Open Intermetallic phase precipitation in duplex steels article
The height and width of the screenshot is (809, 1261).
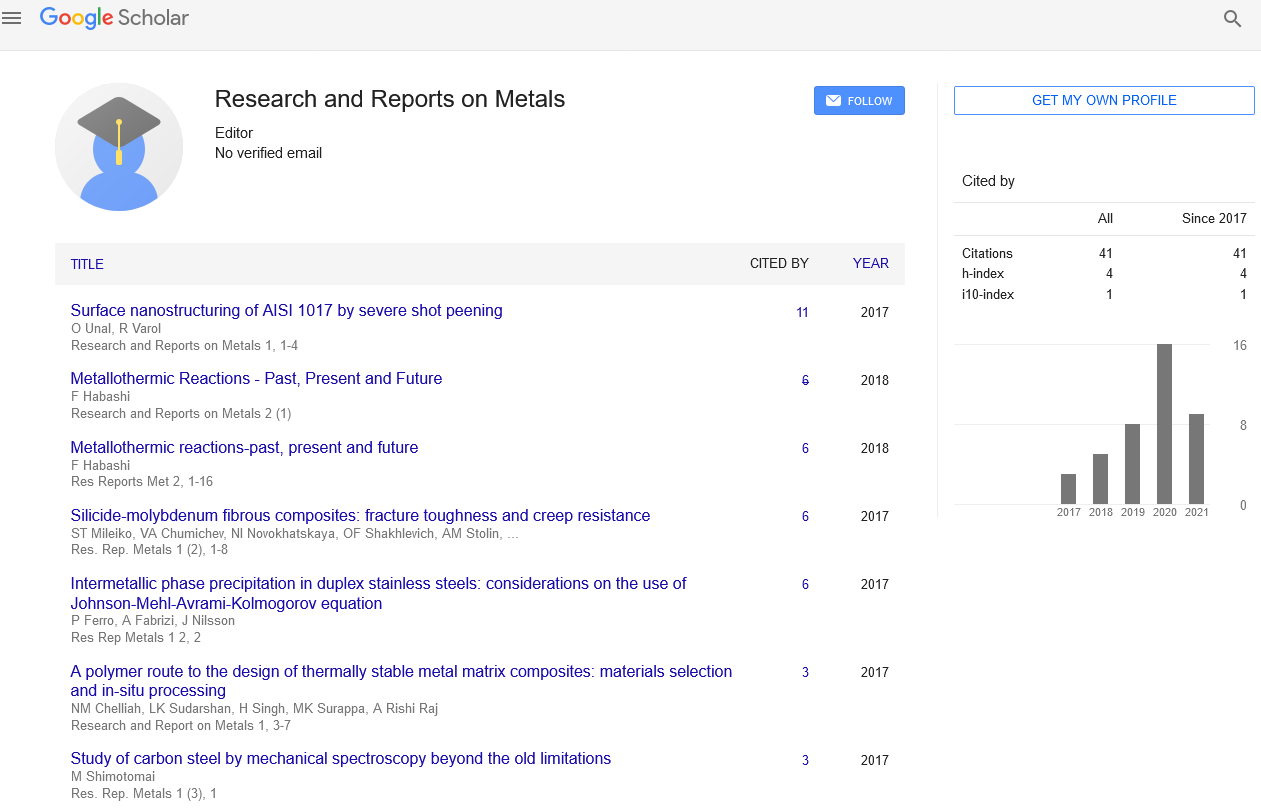pyautogui.click(x=378, y=593)
